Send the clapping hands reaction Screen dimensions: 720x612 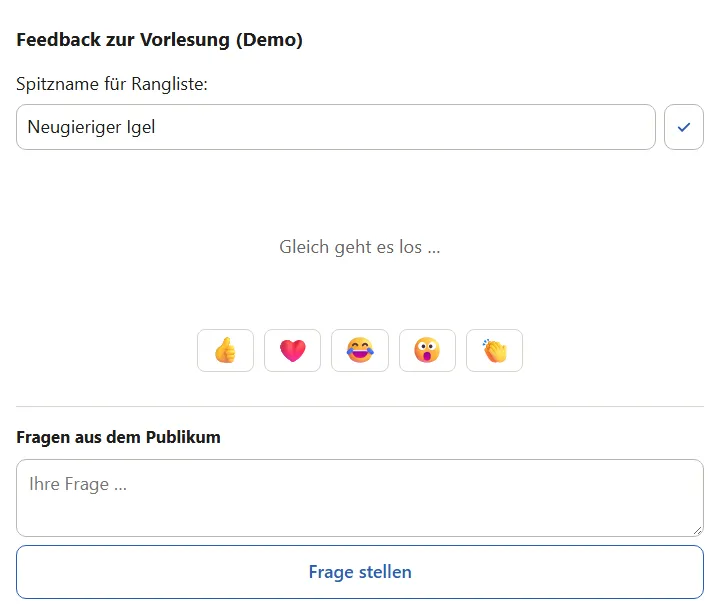[495, 350]
